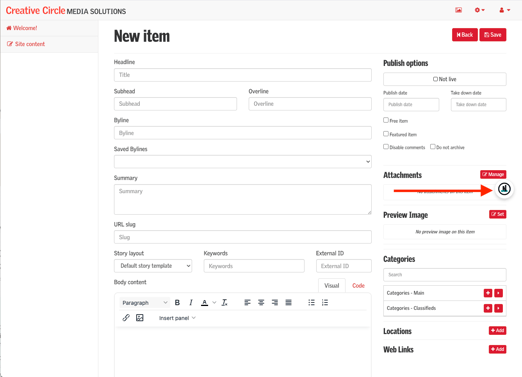Image resolution: width=522 pixels, height=377 pixels.
Task: Focus the Keywords field
Action: [x=254, y=266]
